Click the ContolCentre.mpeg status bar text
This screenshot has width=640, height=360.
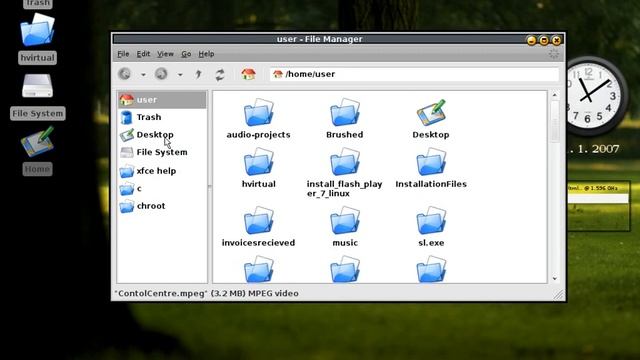coord(207,293)
